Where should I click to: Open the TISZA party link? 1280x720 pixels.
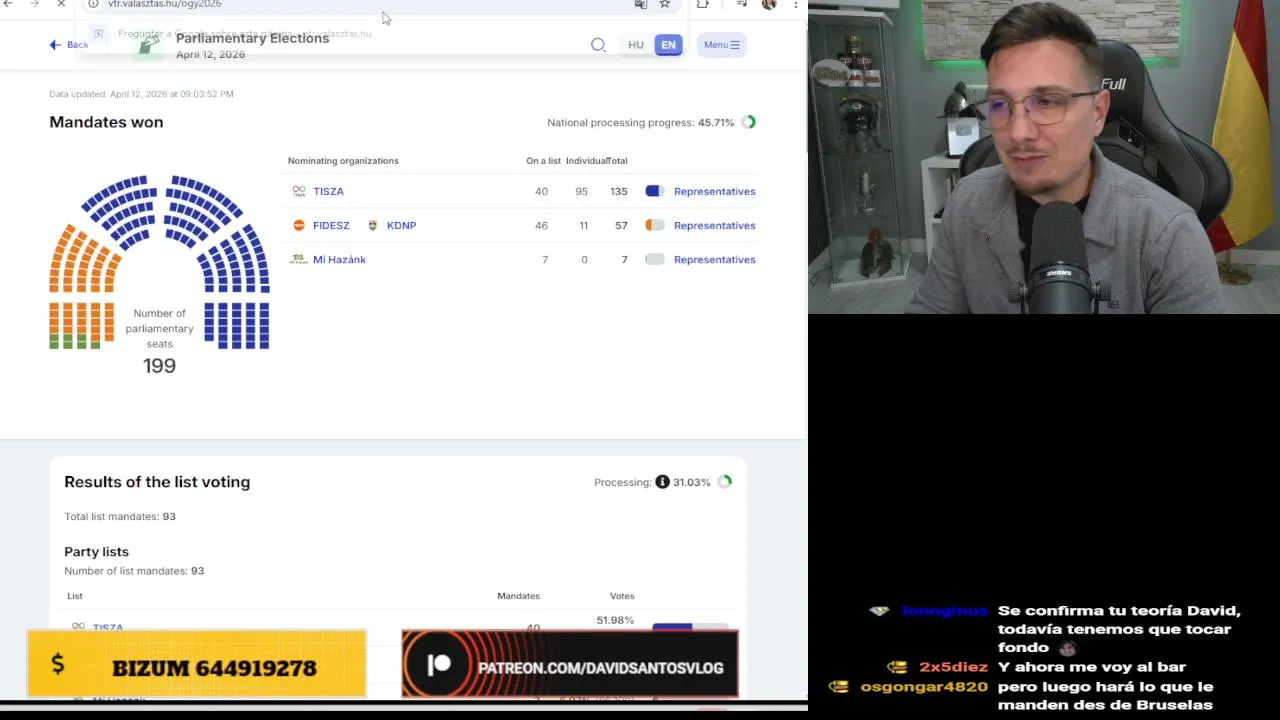pos(328,191)
